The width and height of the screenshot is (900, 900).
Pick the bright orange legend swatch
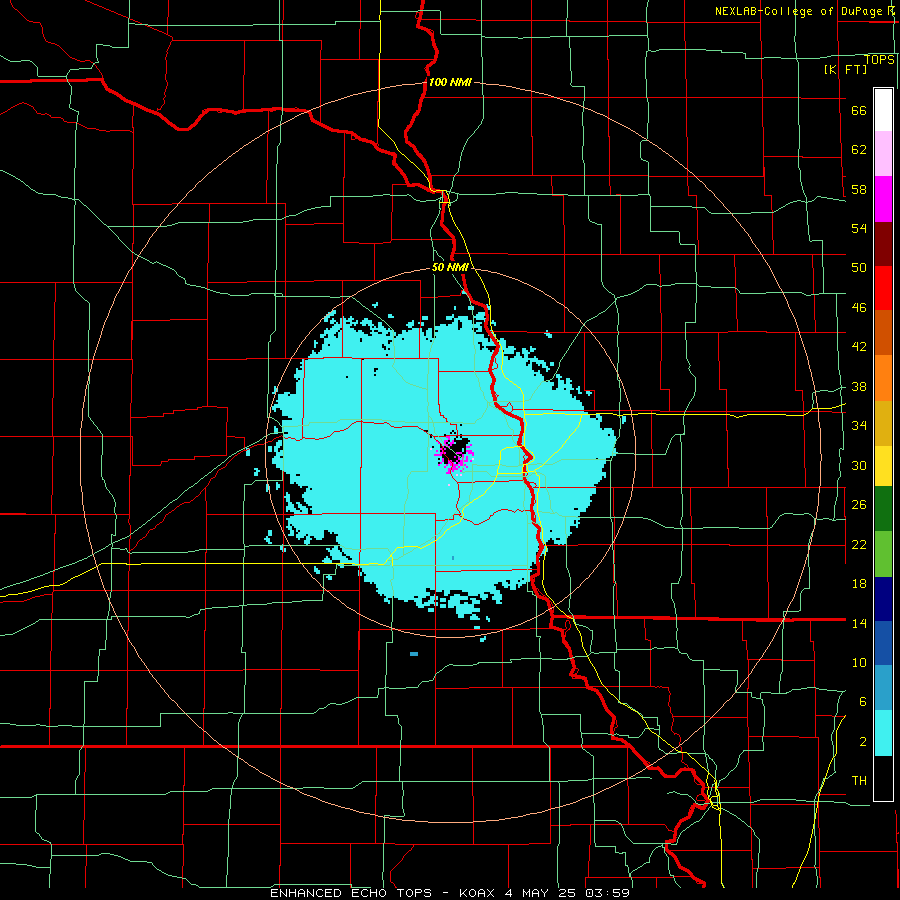(x=883, y=378)
